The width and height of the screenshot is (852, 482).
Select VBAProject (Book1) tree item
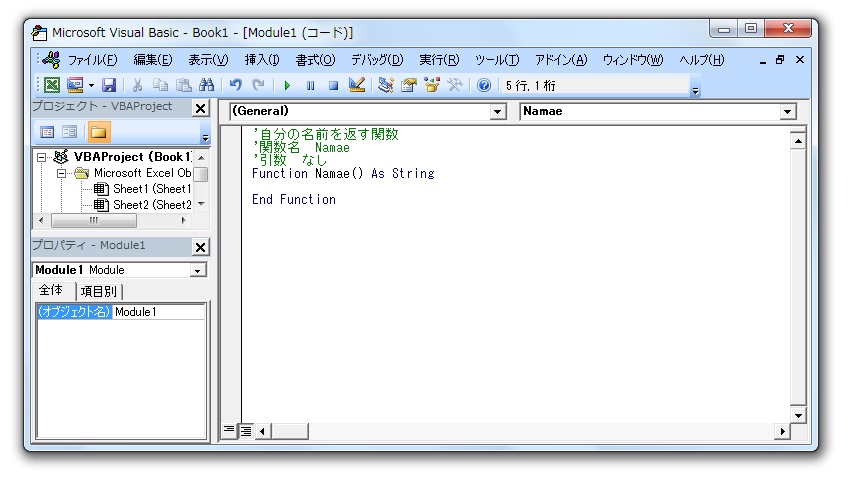click(x=133, y=157)
